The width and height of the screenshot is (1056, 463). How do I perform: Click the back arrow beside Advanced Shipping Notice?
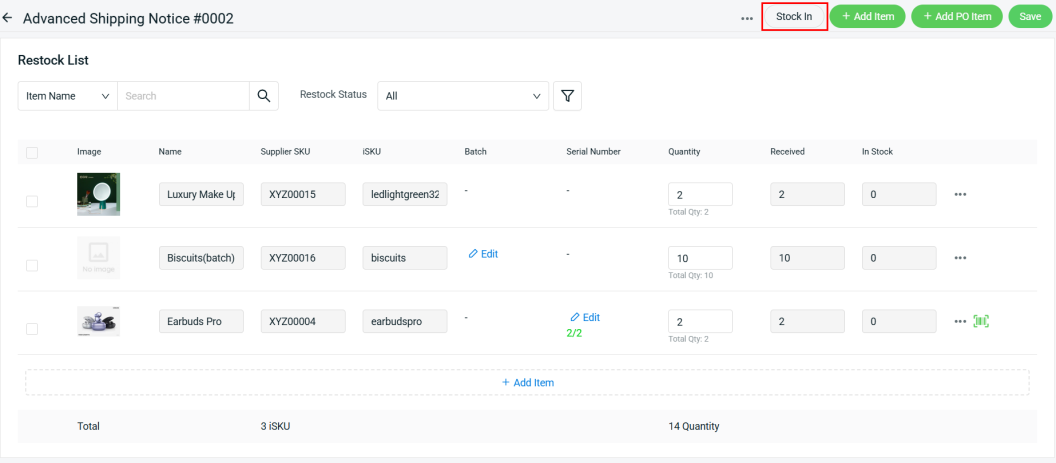8,18
